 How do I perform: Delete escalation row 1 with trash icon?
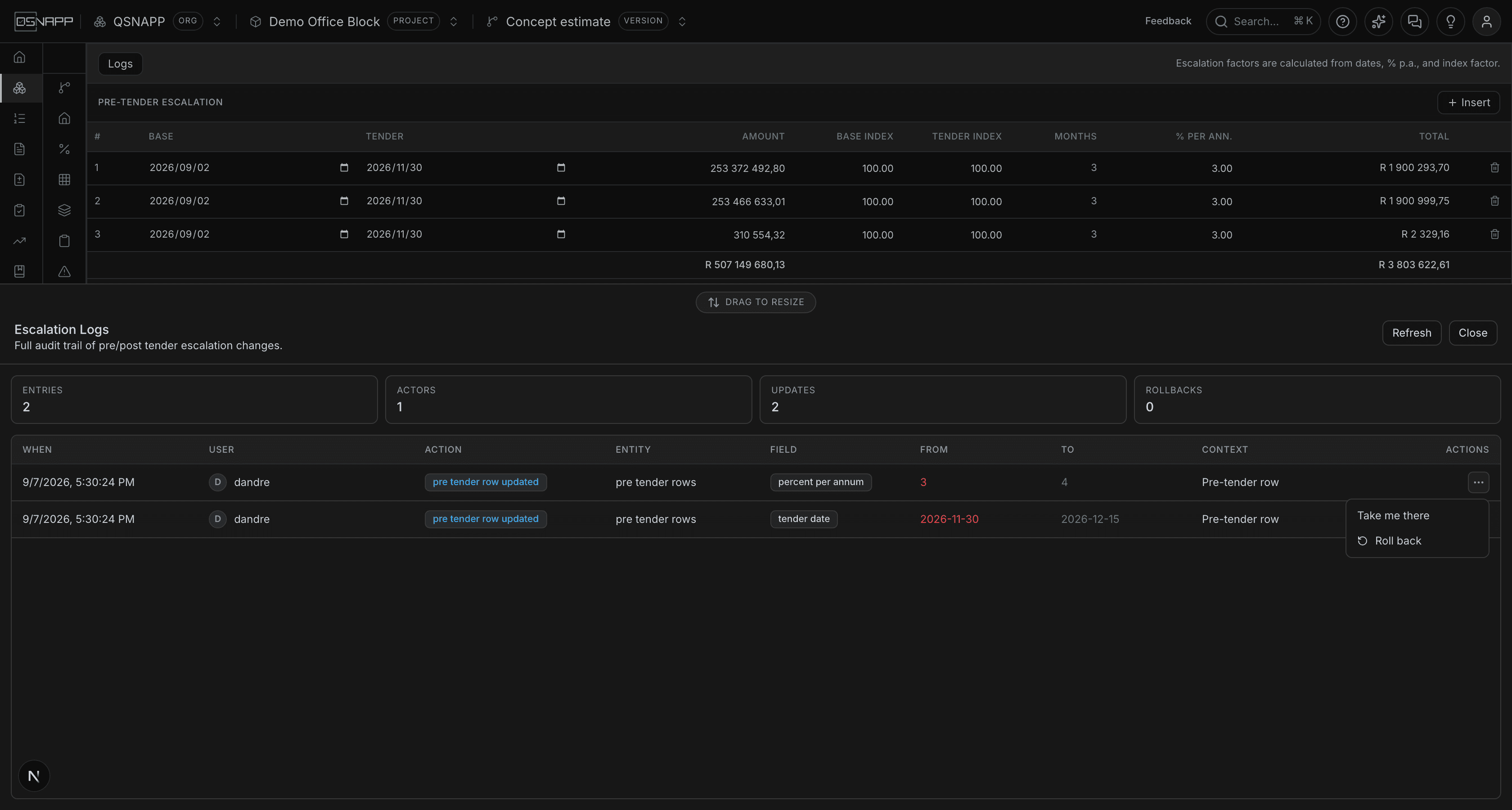(x=1494, y=168)
